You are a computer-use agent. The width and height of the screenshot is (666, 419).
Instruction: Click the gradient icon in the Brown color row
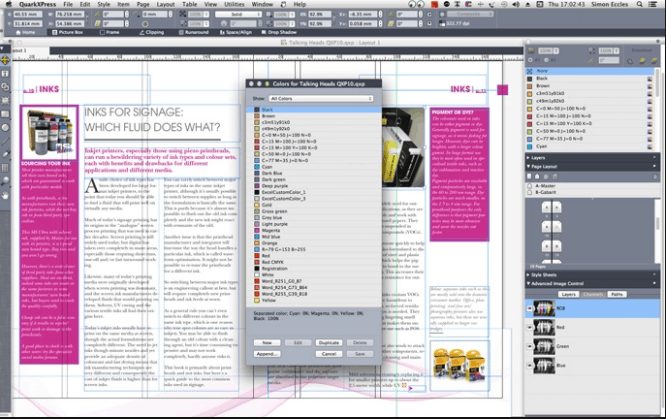(649, 86)
